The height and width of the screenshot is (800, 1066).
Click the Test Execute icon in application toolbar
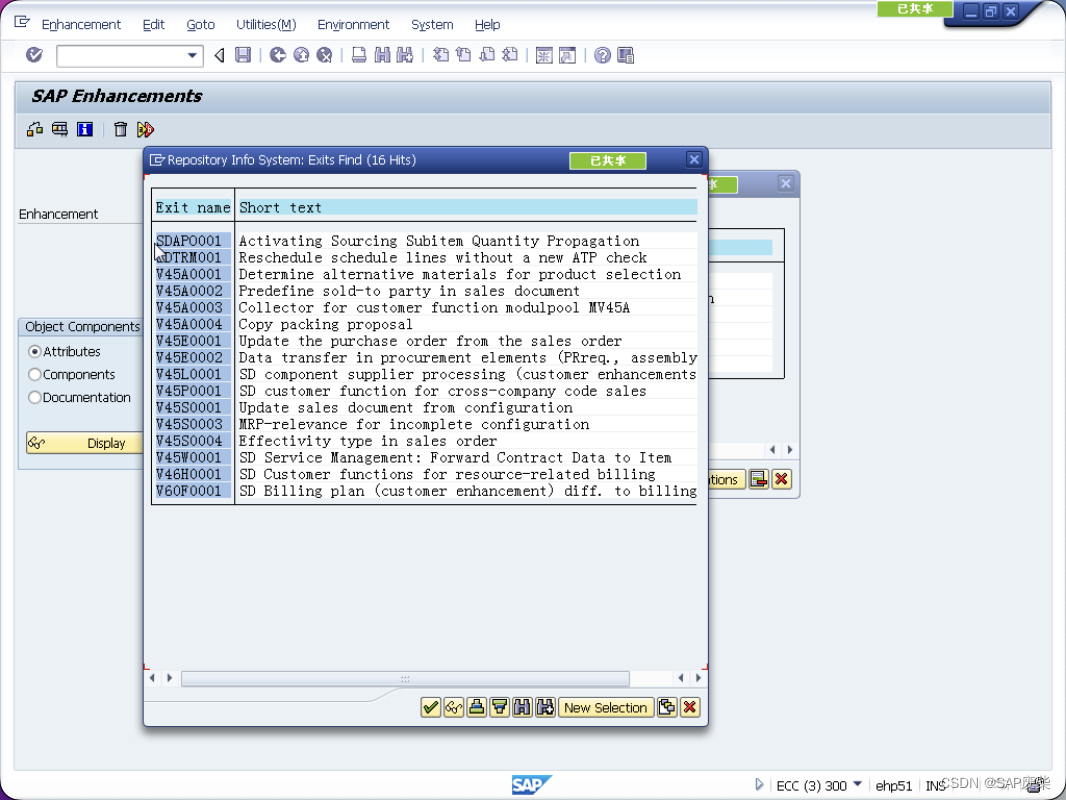(145, 129)
